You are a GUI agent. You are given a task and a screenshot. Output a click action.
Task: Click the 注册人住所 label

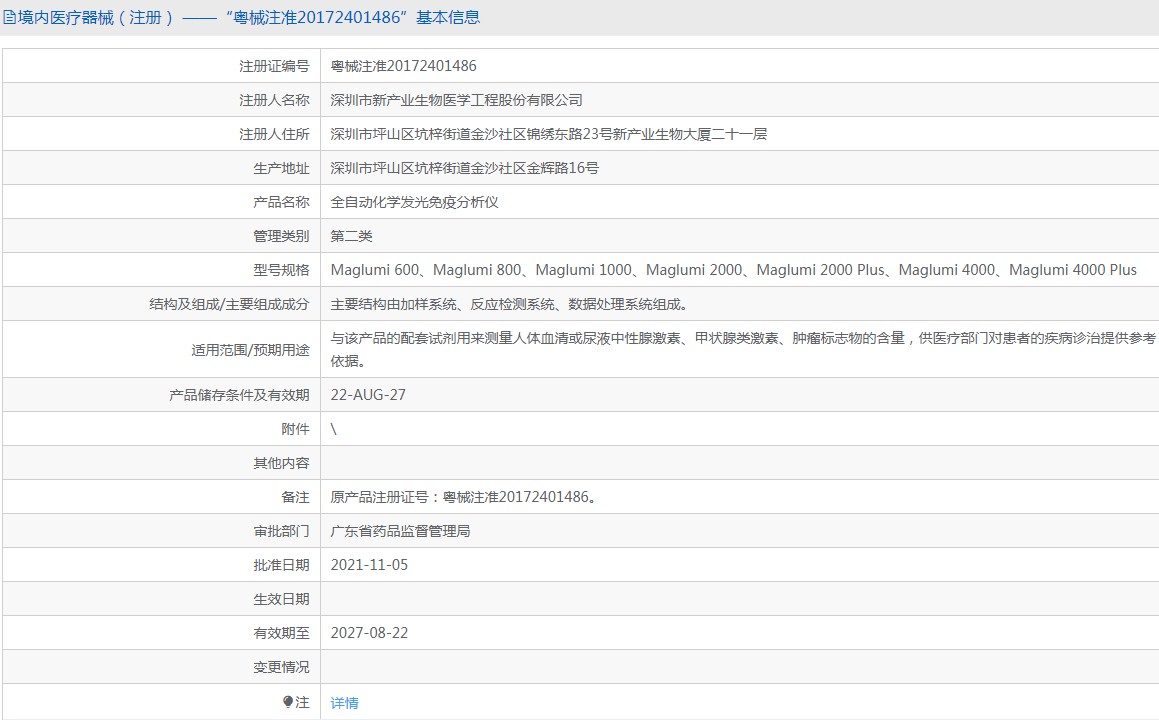273,134
